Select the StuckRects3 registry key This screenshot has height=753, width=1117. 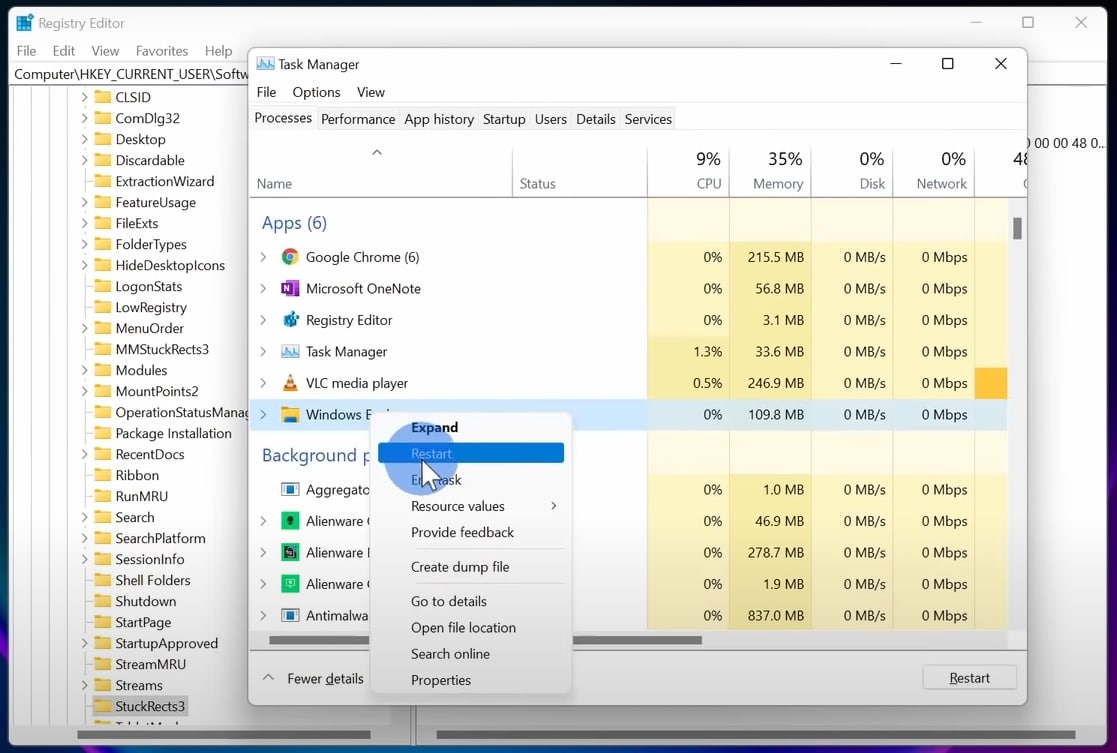[150, 706]
